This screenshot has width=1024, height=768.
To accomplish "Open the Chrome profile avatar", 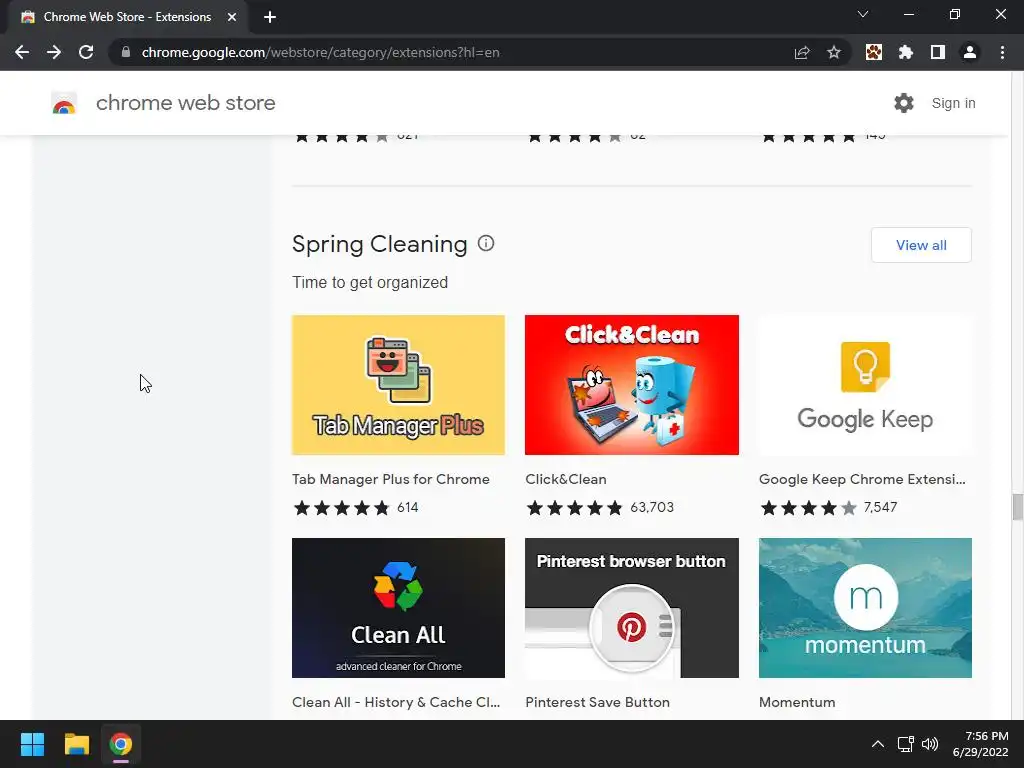I will click(x=970, y=52).
